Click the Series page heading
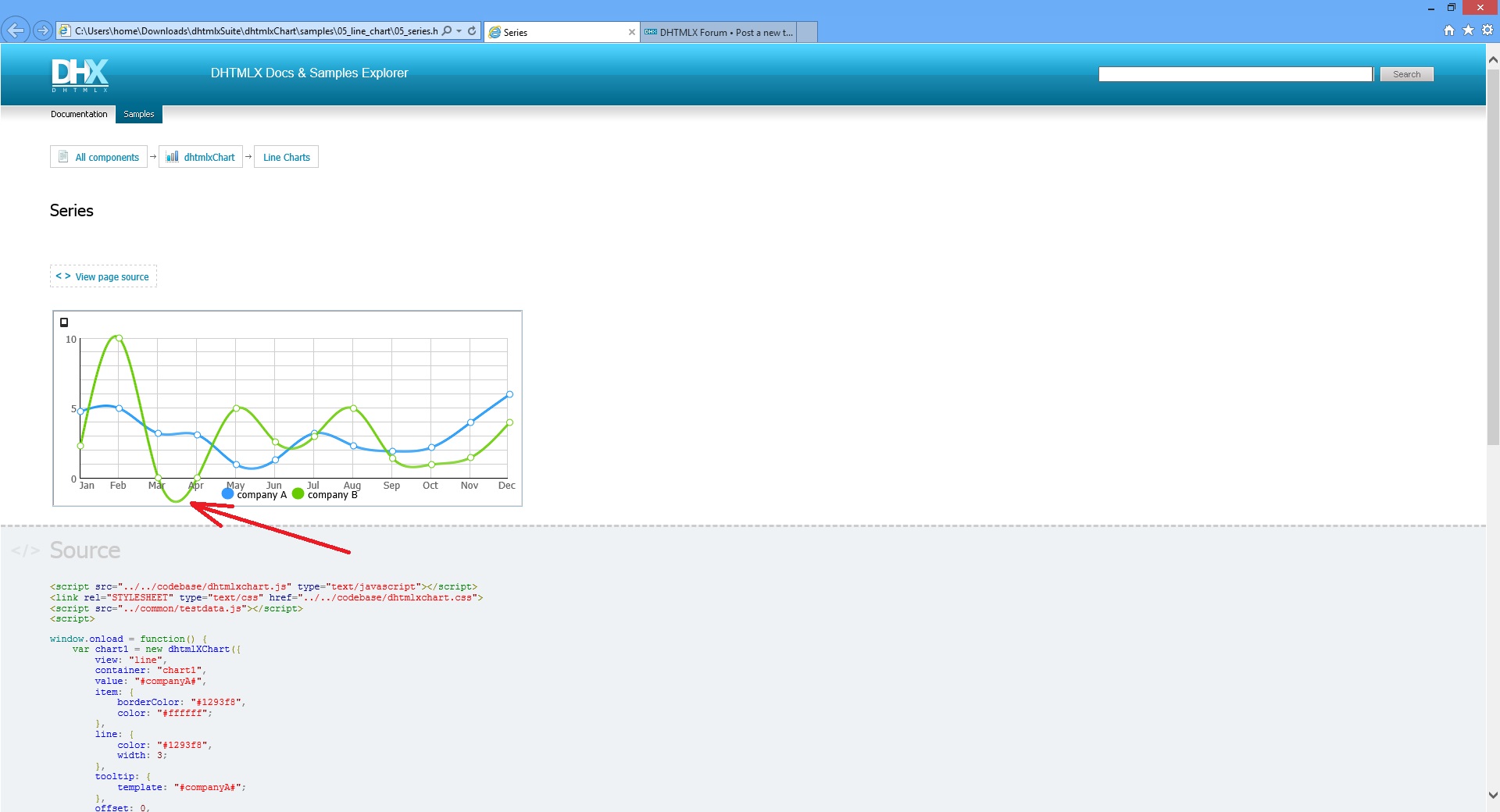The width and height of the screenshot is (1500, 812). click(72, 211)
